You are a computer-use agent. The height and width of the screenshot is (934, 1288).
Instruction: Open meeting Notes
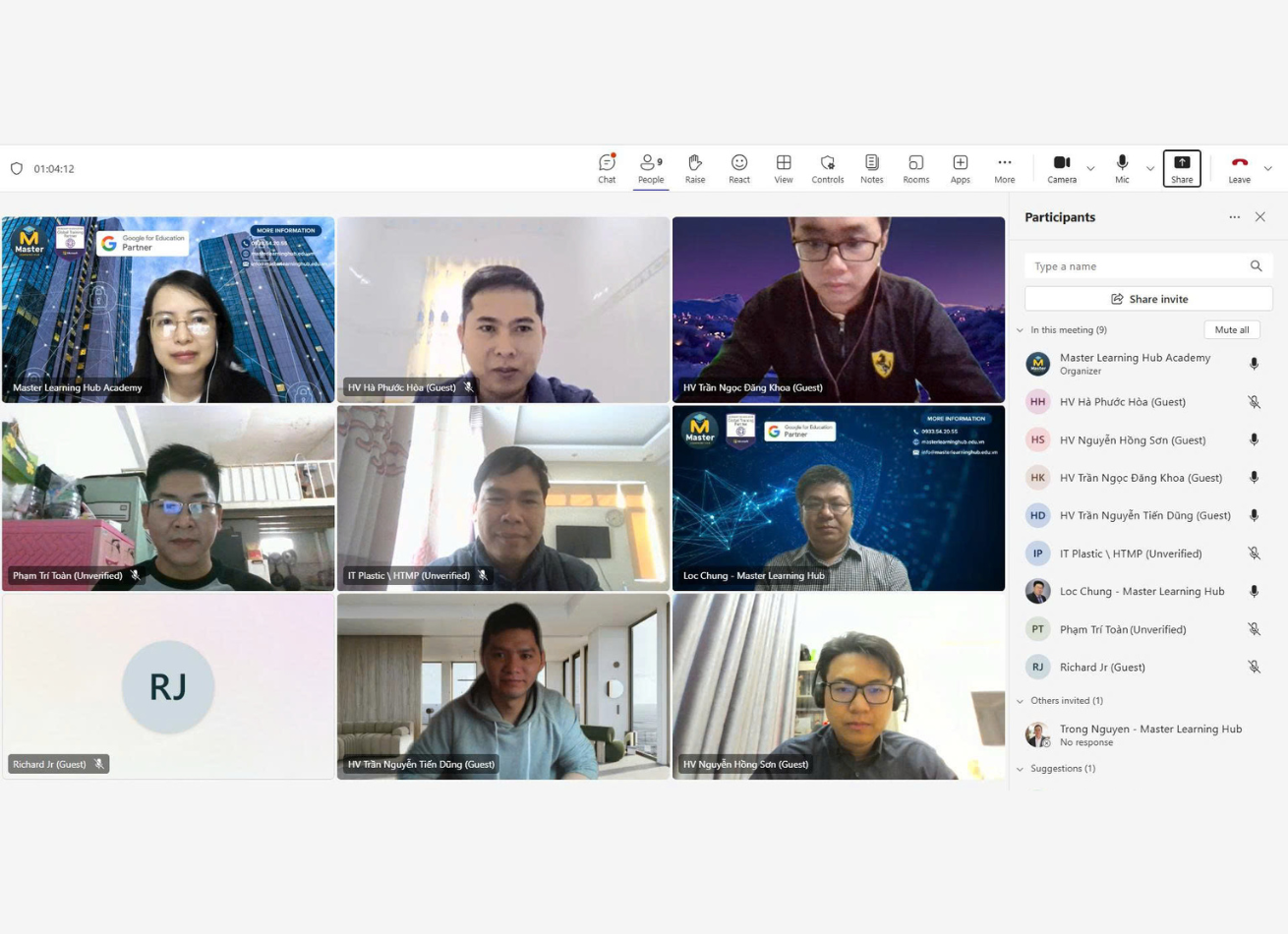click(x=871, y=168)
